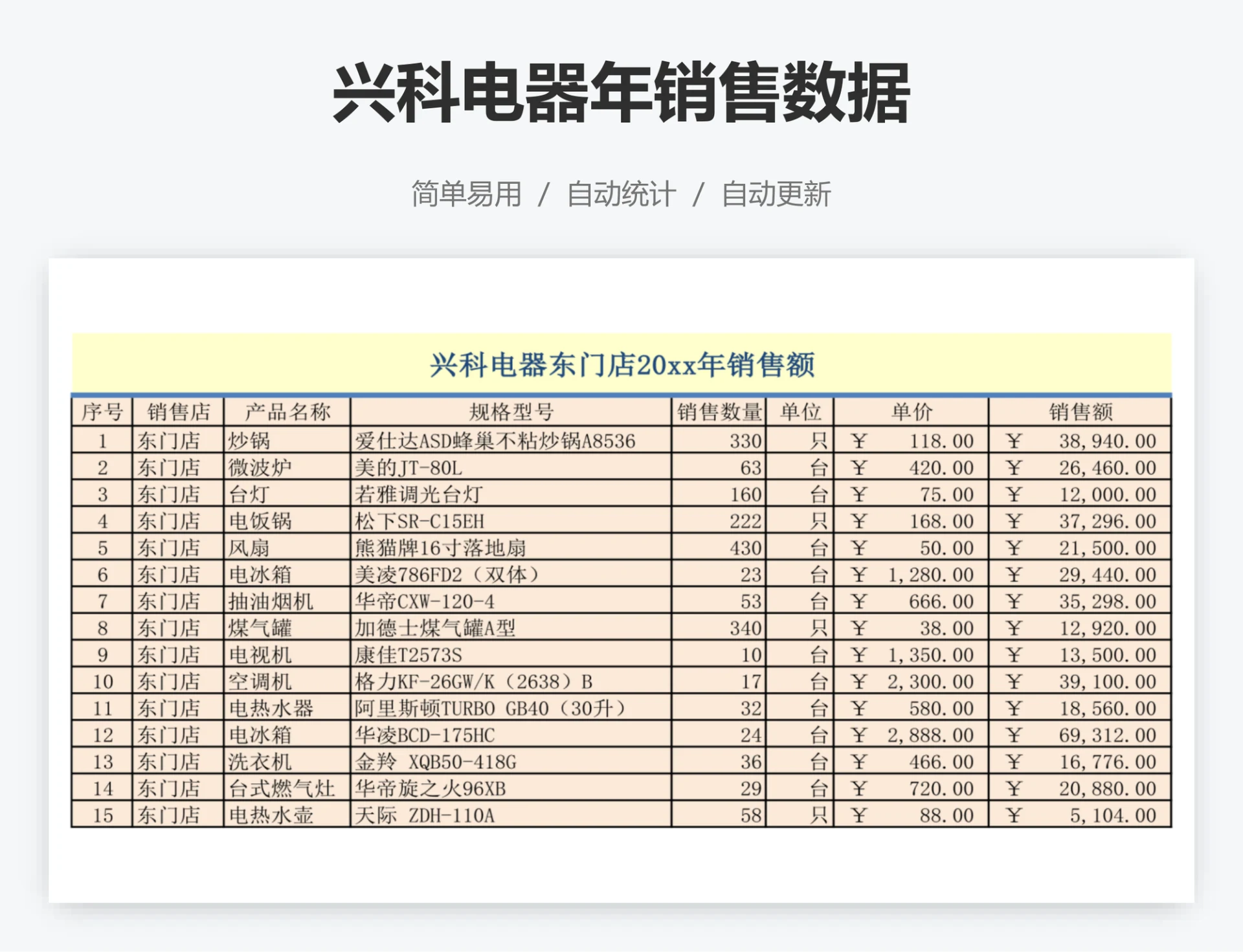The width and height of the screenshot is (1243, 952).
Task: Select the 规格型号 header cell
Action: (511, 412)
